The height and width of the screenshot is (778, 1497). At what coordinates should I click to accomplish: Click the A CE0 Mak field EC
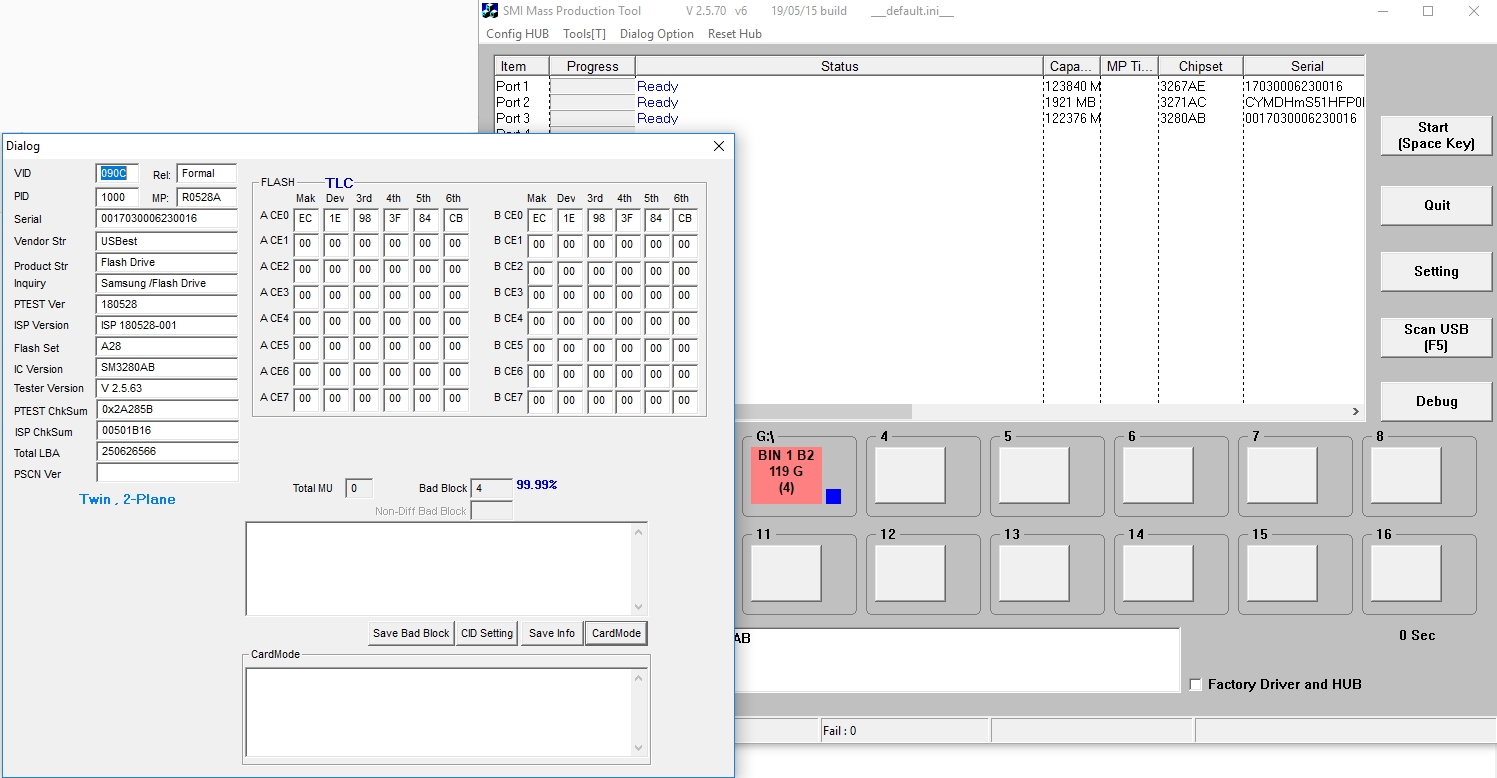tap(306, 217)
